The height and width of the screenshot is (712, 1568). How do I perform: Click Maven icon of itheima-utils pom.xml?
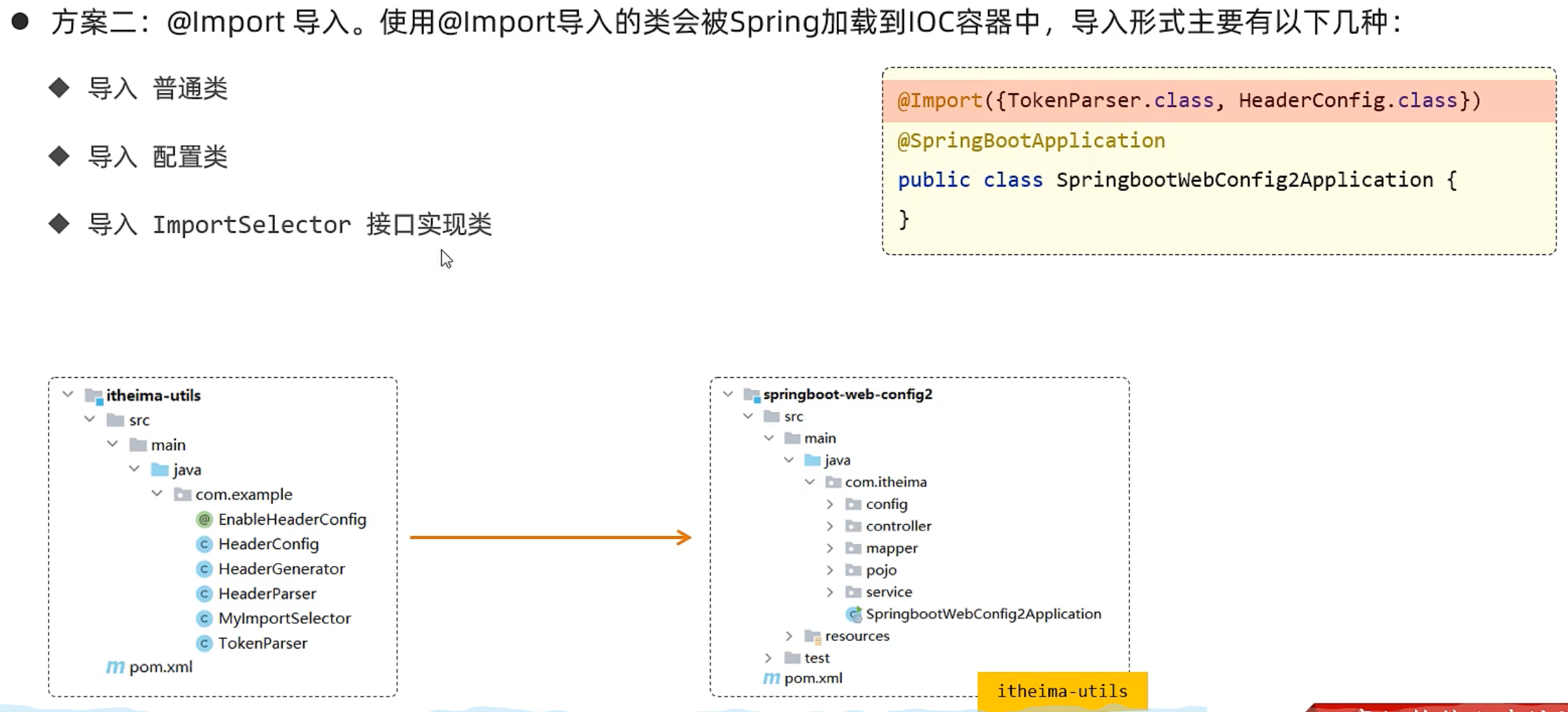pyautogui.click(x=115, y=667)
